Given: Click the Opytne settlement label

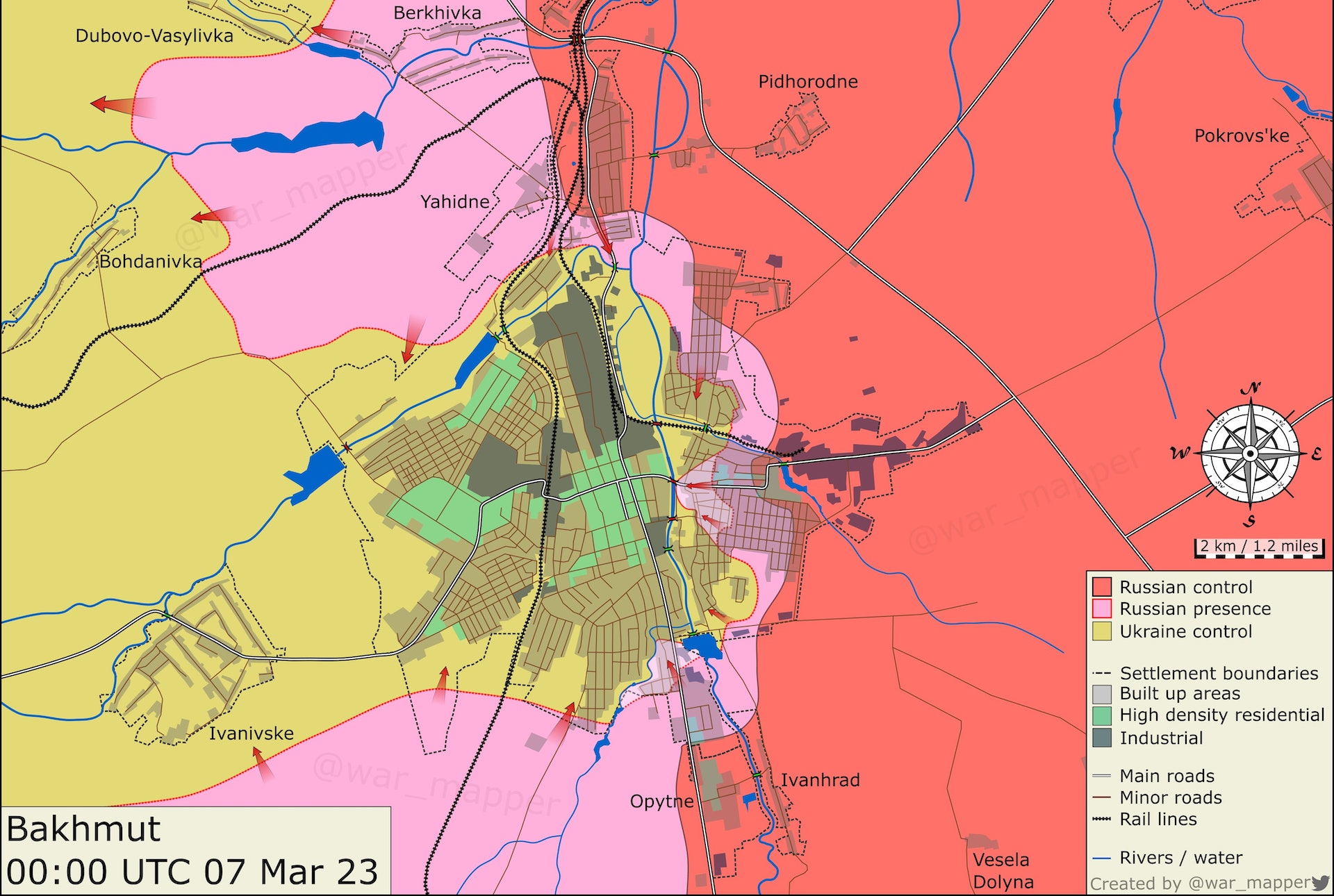Looking at the screenshot, I should click(661, 802).
